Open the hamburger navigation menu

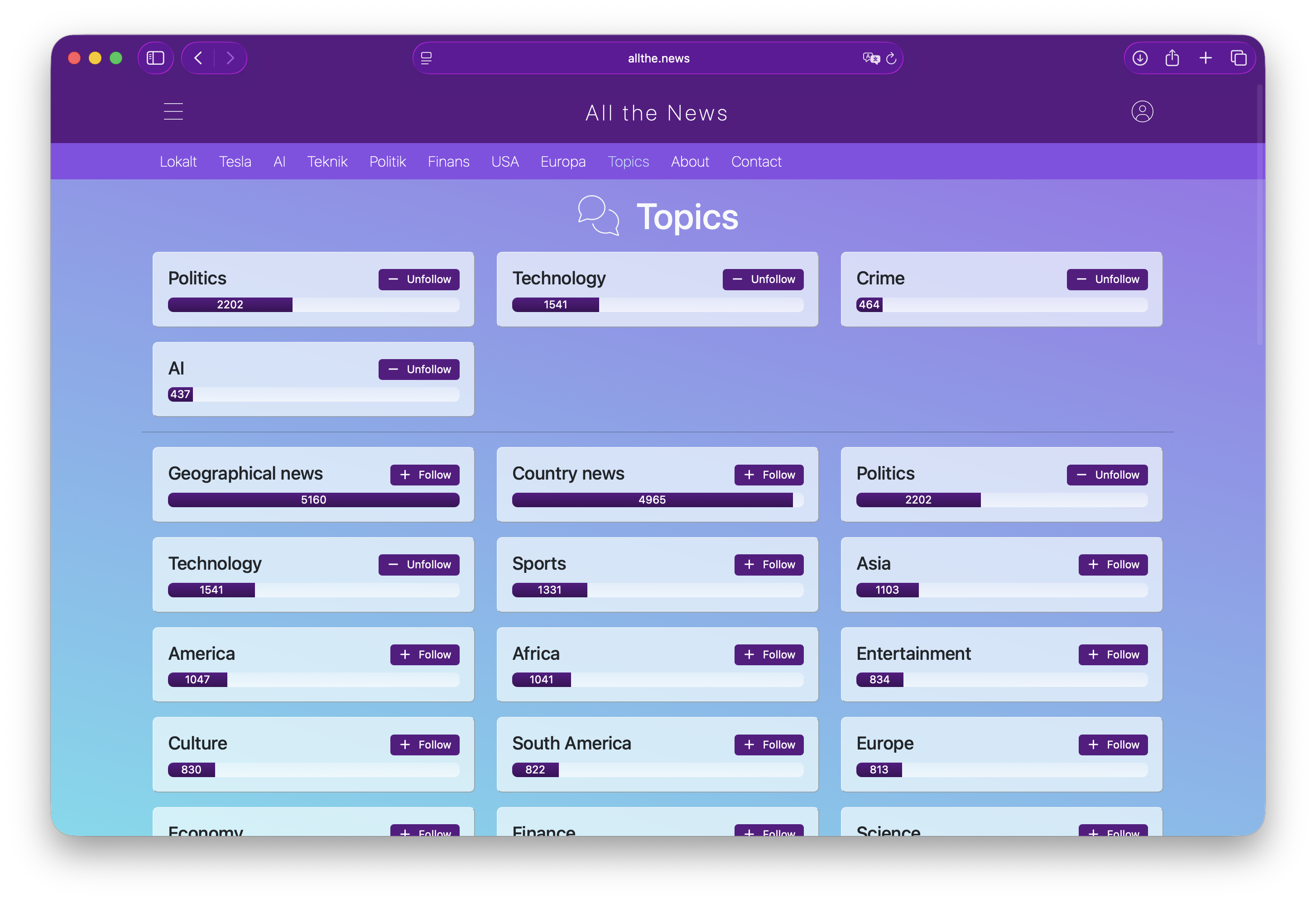click(173, 111)
